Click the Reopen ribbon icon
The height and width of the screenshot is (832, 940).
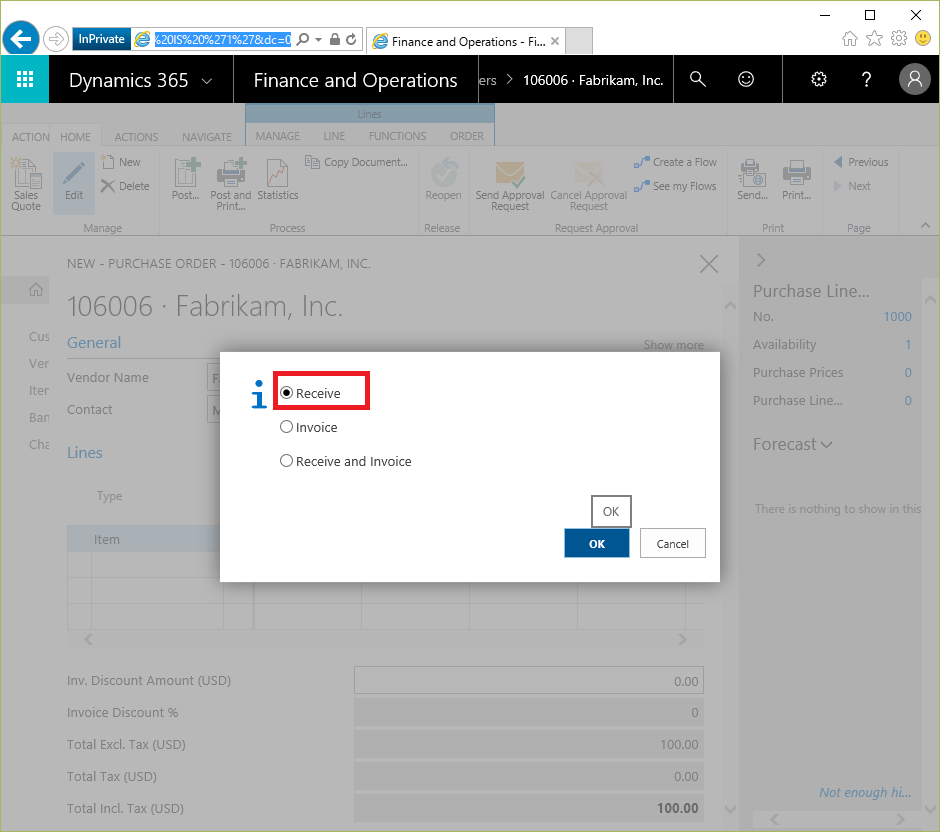pyautogui.click(x=443, y=179)
